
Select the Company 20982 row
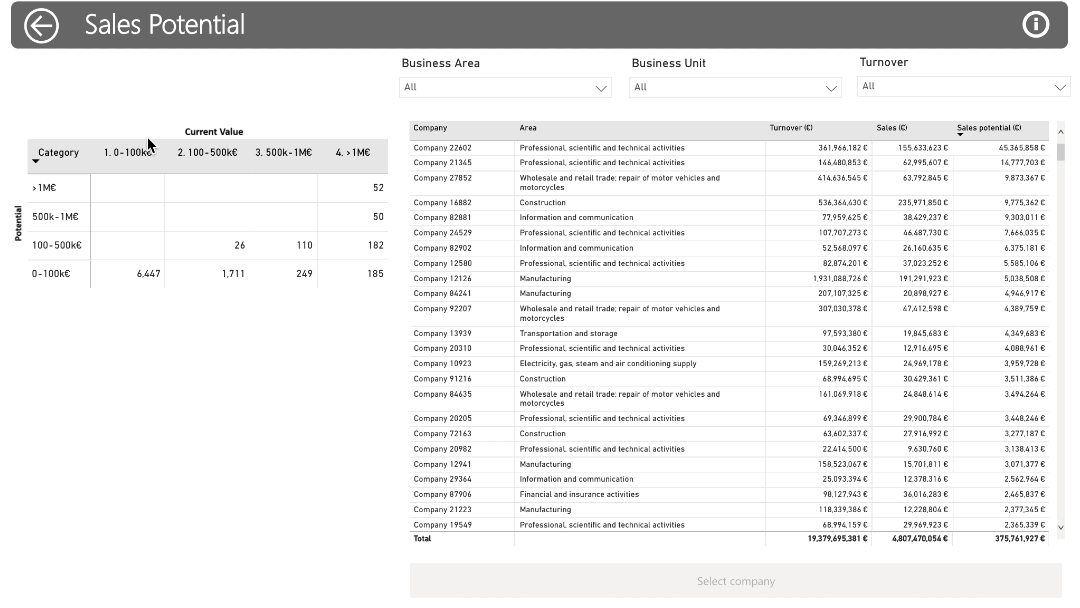[x=729, y=450]
